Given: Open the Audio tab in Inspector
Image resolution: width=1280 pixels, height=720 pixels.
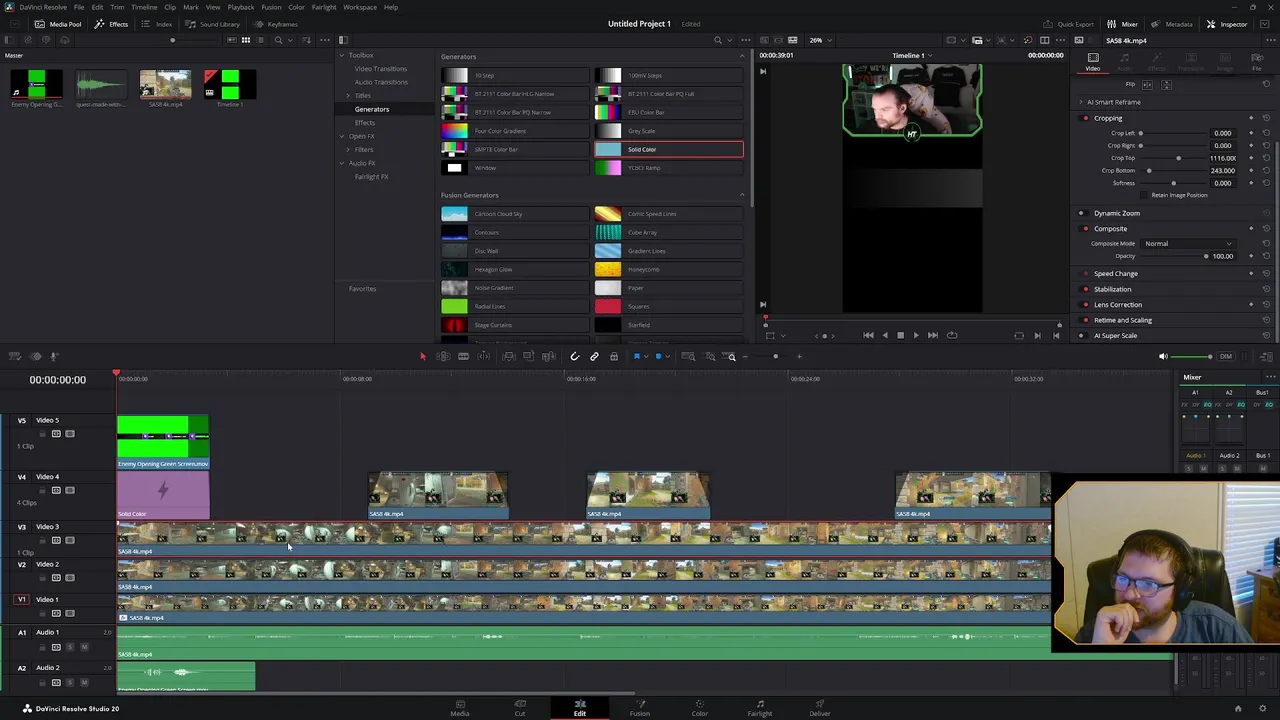Looking at the screenshot, I should pos(1125,62).
